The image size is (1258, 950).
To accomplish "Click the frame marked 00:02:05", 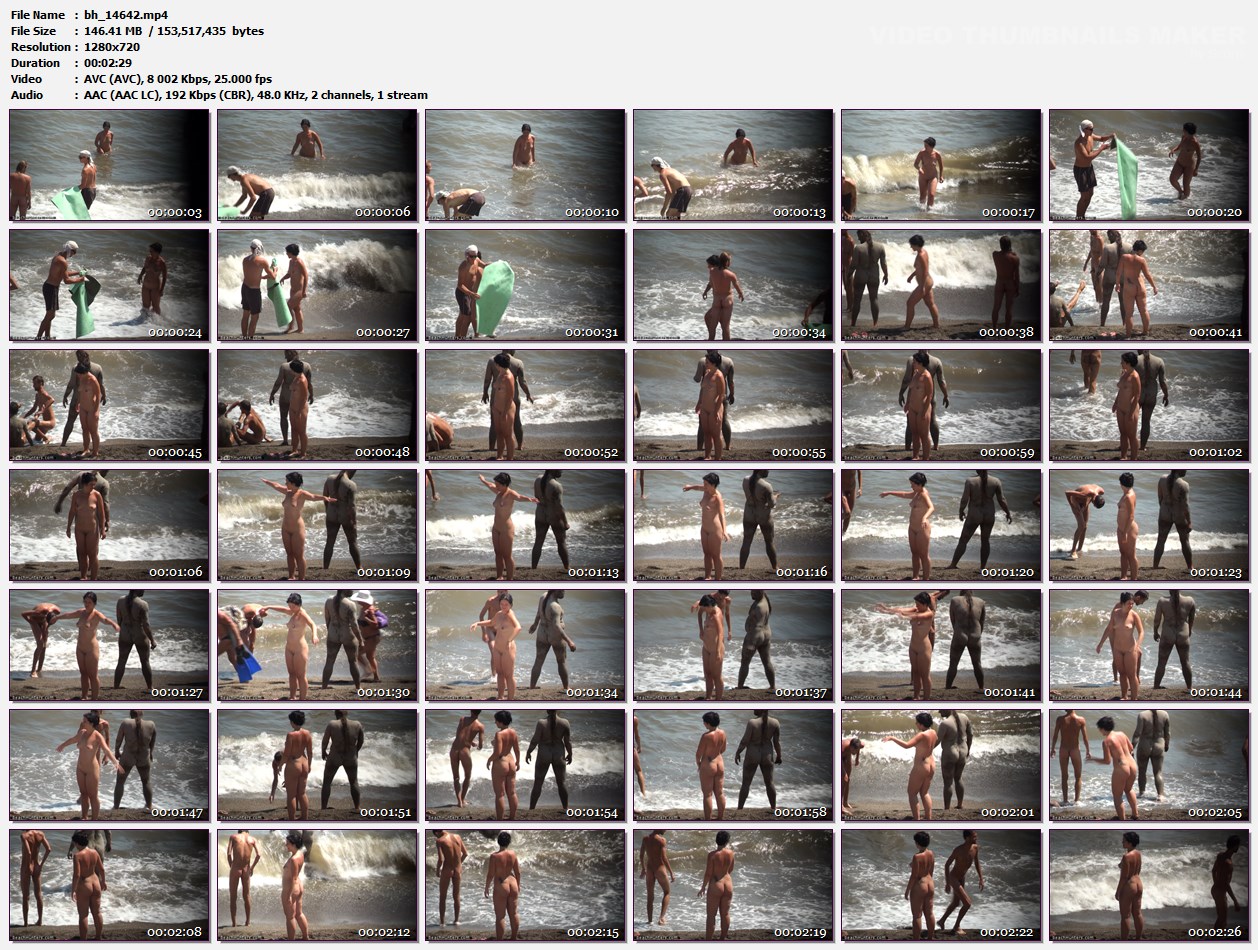I will 1149,765.
